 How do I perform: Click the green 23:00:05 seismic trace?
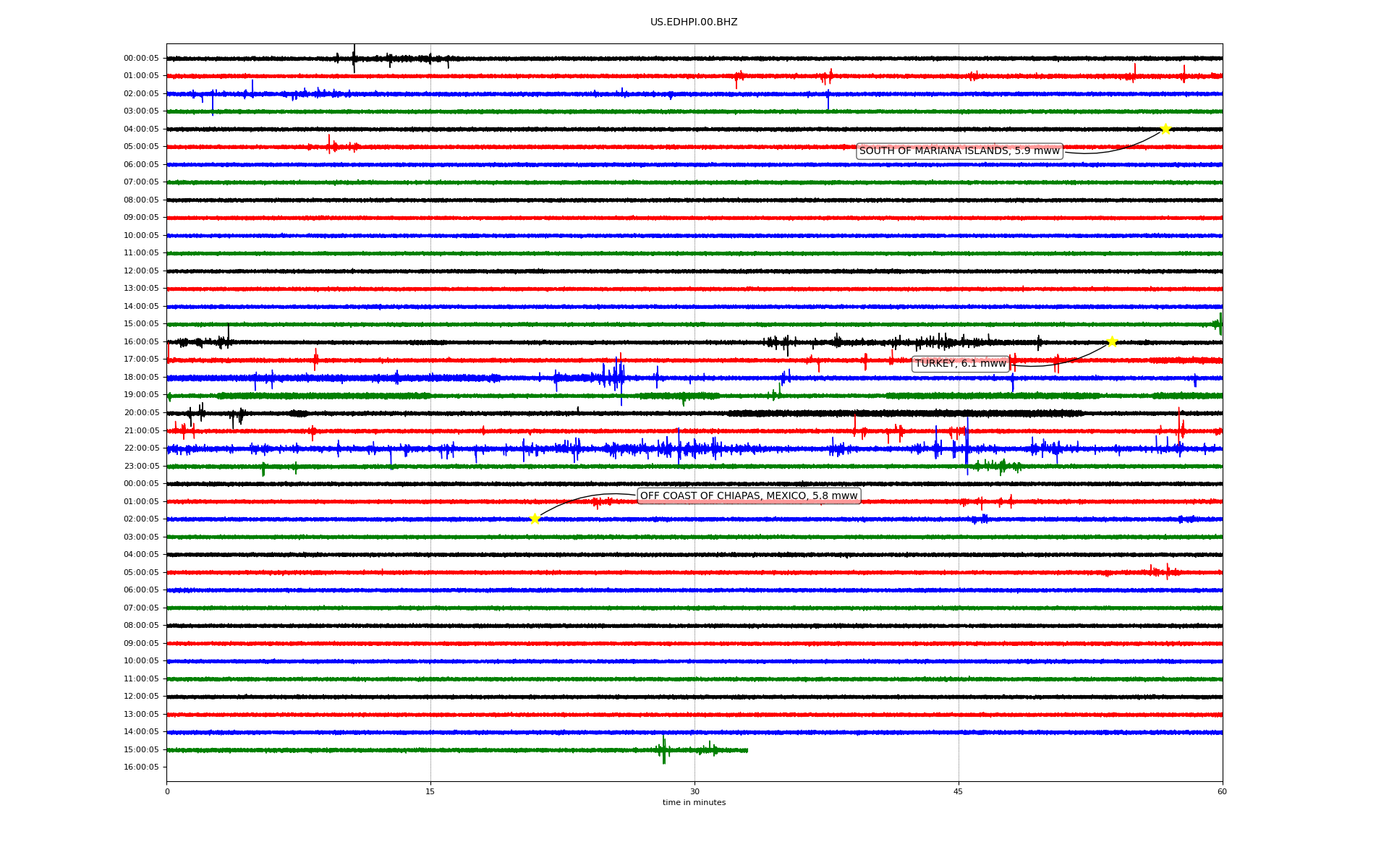(x=694, y=467)
